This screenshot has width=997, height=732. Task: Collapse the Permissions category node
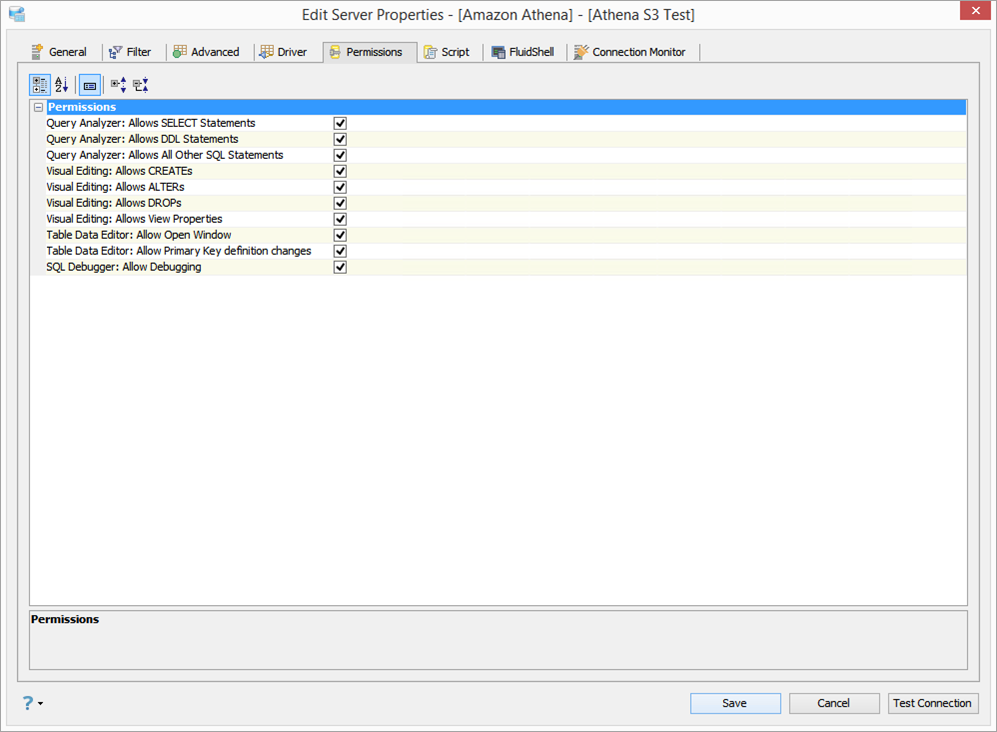38,107
